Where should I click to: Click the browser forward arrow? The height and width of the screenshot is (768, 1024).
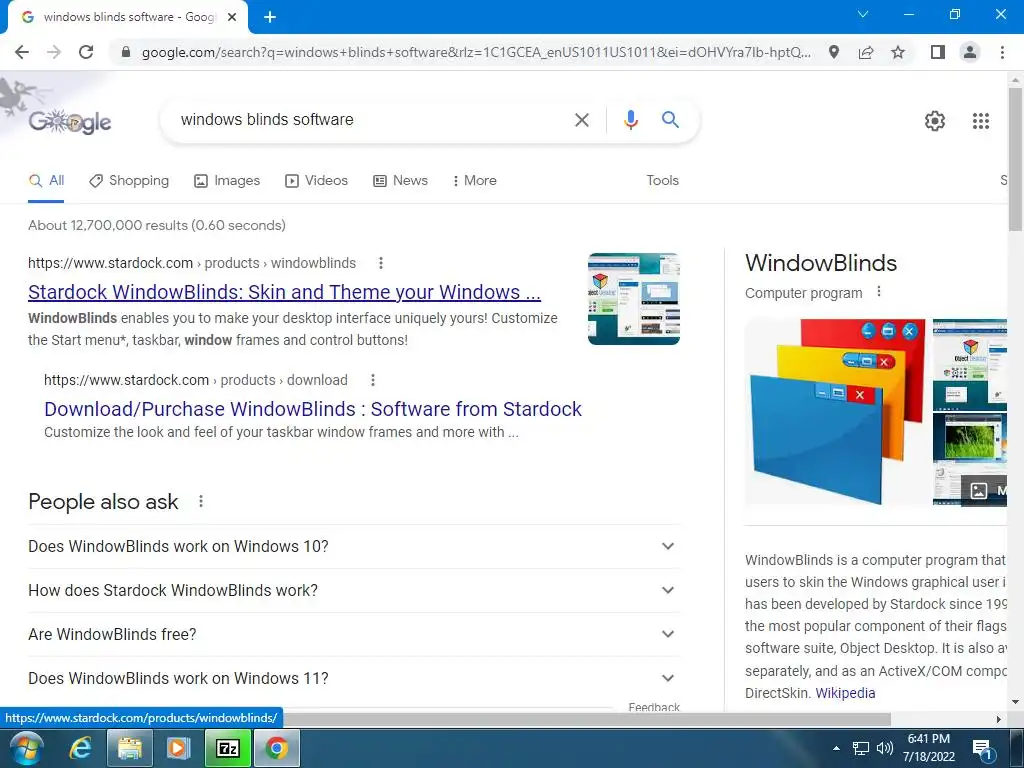click(x=54, y=52)
